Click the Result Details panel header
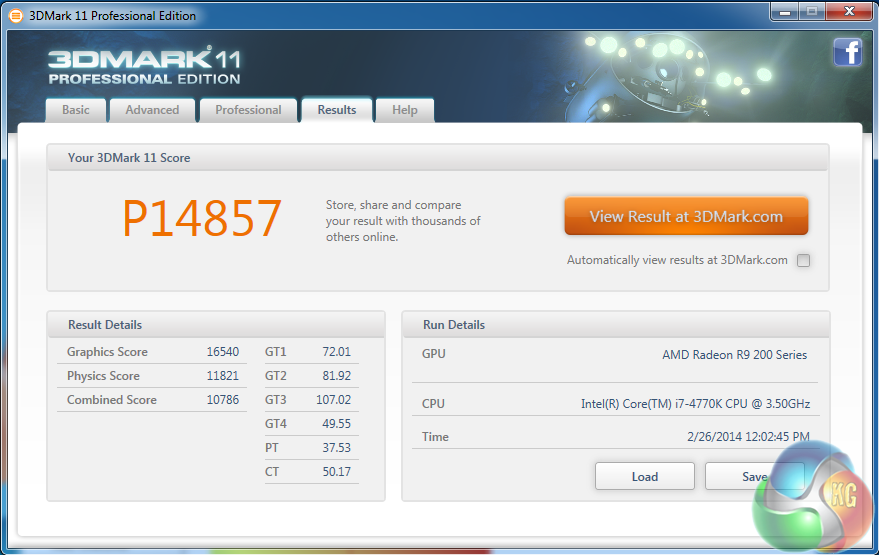This screenshot has width=880, height=555. coord(216,325)
